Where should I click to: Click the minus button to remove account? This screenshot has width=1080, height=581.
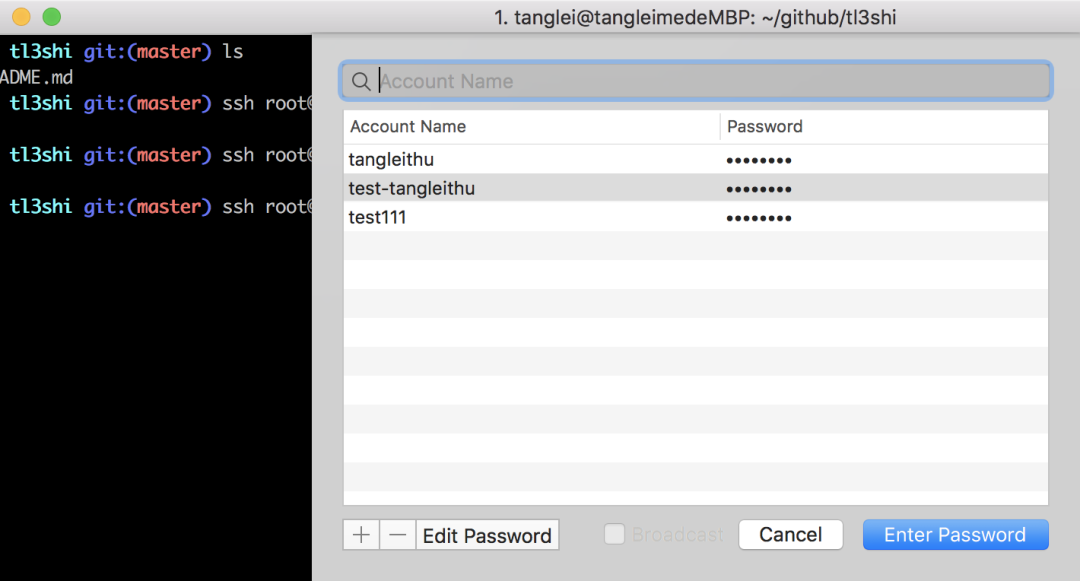click(397, 535)
